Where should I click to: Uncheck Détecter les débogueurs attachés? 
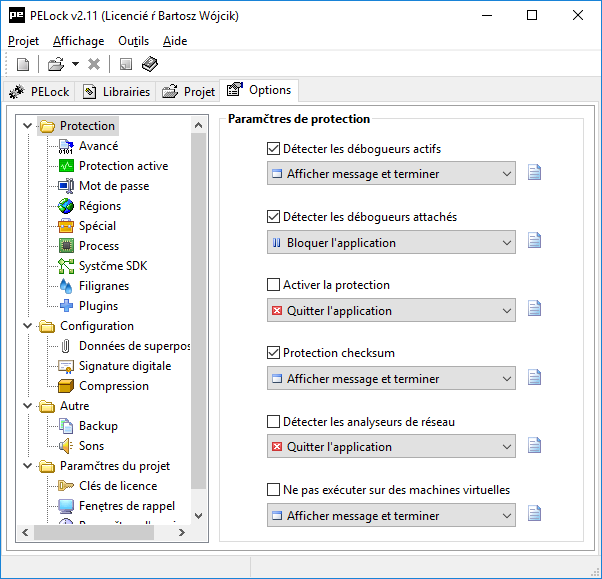coord(273,217)
